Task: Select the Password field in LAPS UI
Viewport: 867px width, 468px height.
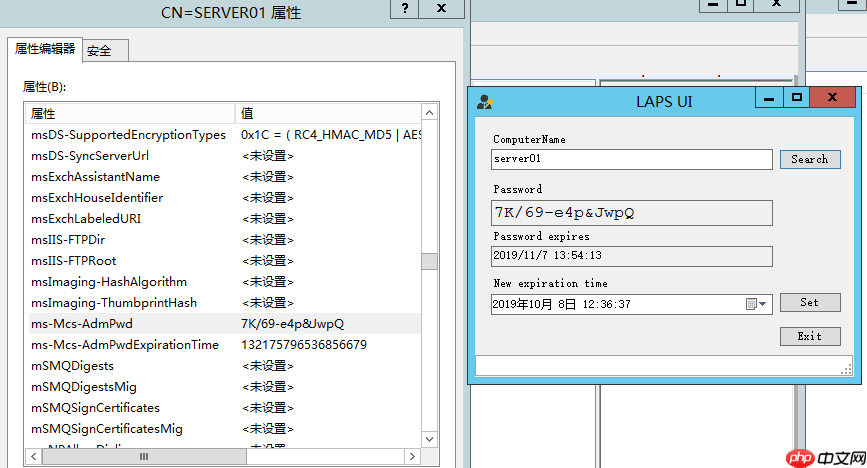Action: pyautogui.click(x=631, y=213)
